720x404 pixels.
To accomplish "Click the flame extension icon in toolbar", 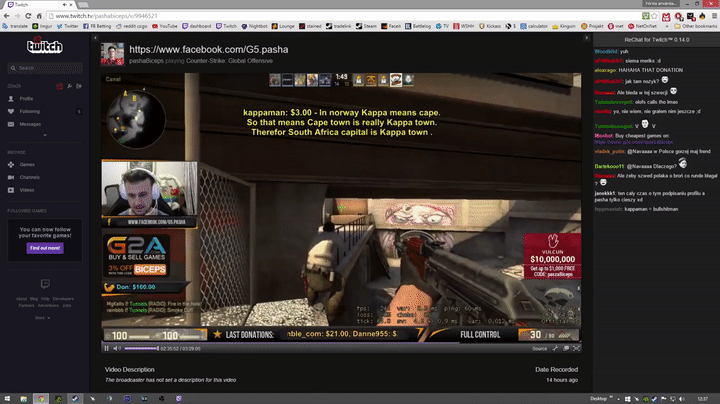I will [x=702, y=16].
